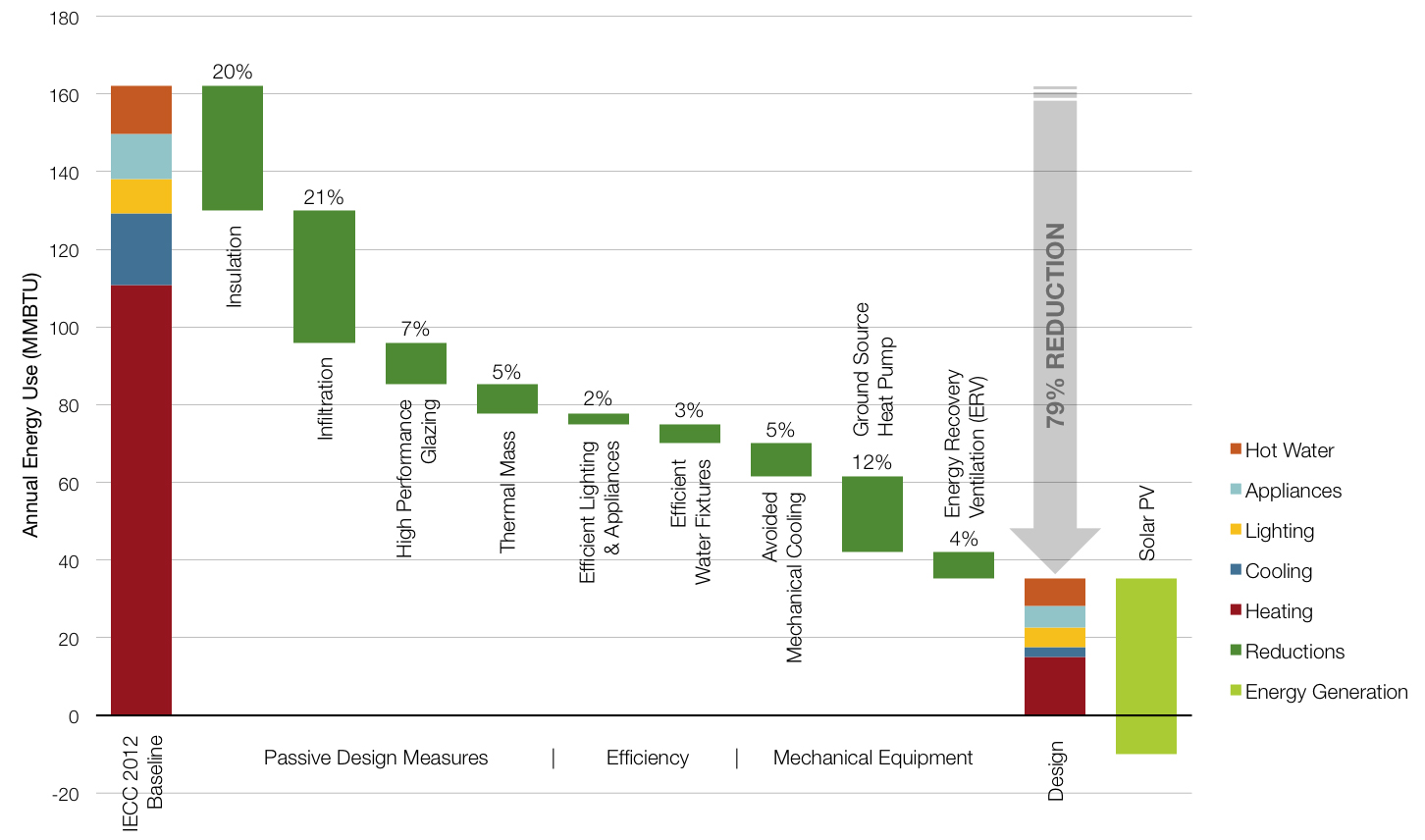Select the Thermal Mass 5% bar
The width and height of the screenshot is (1425, 840).
click(506, 398)
